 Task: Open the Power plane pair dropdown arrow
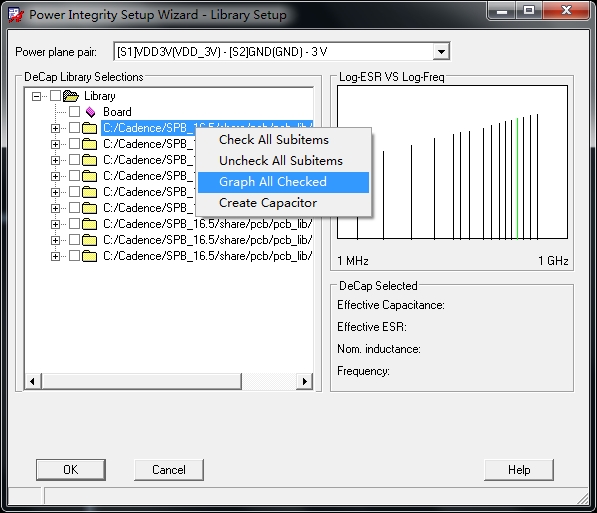pos(441,51)
